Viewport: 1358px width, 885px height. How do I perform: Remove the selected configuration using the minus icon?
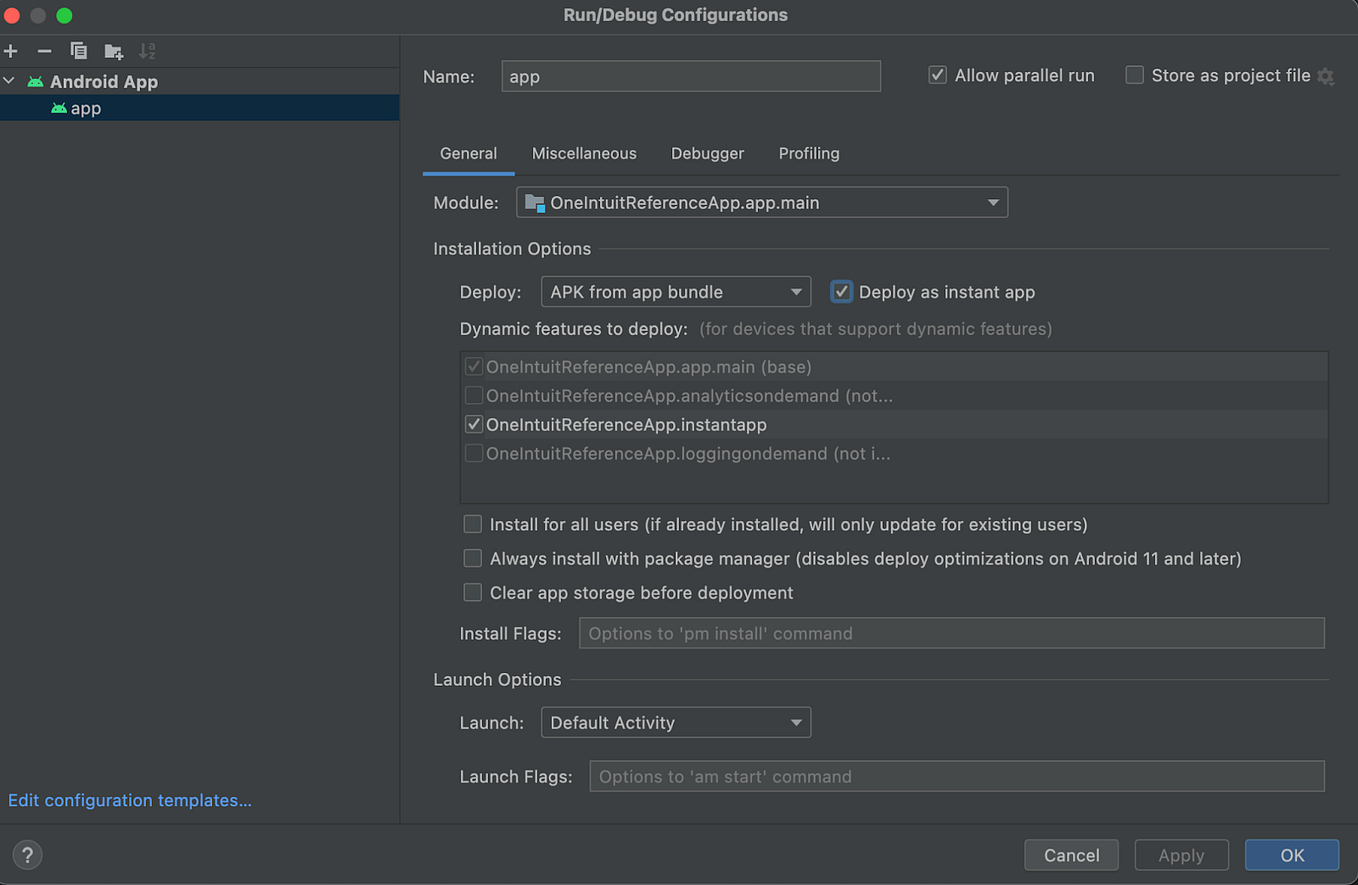(44, 51)
